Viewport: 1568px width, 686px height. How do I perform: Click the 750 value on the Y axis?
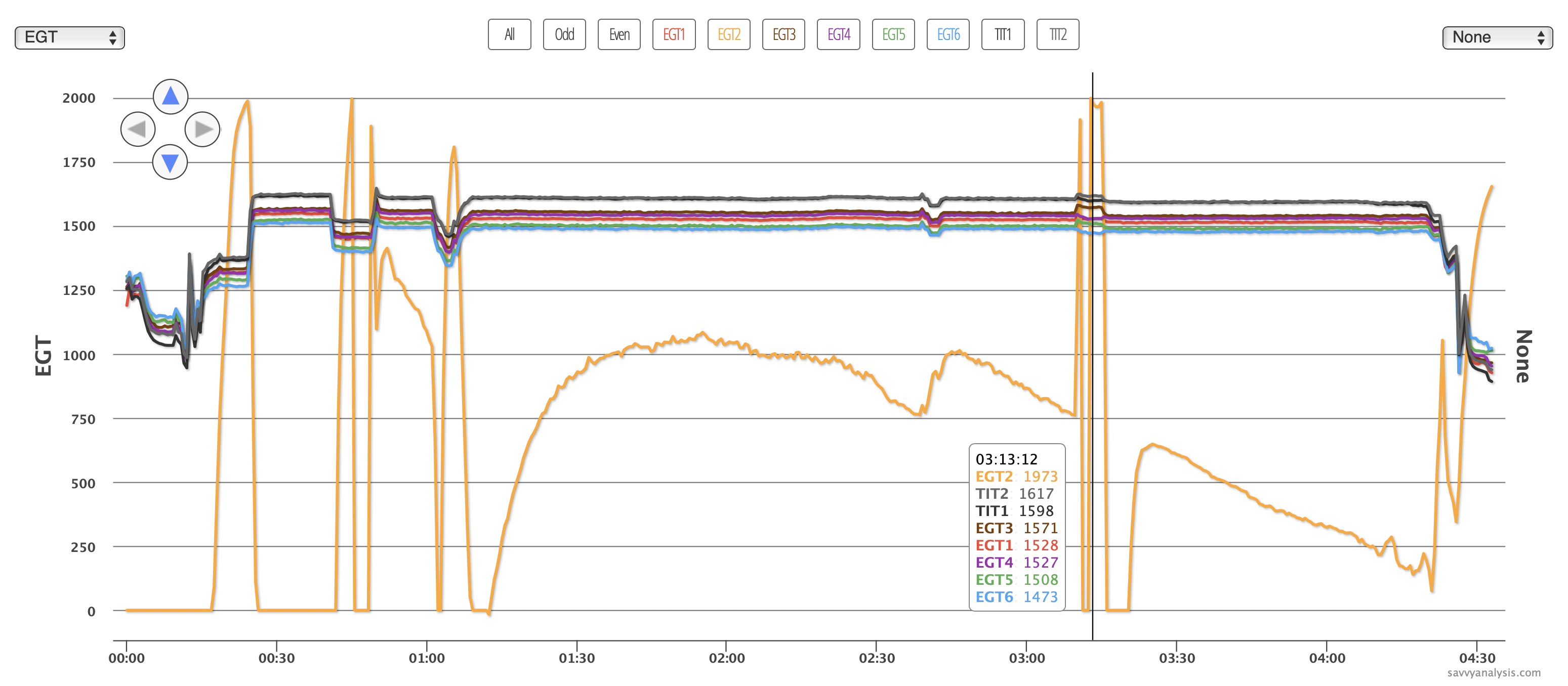(84, 419)
